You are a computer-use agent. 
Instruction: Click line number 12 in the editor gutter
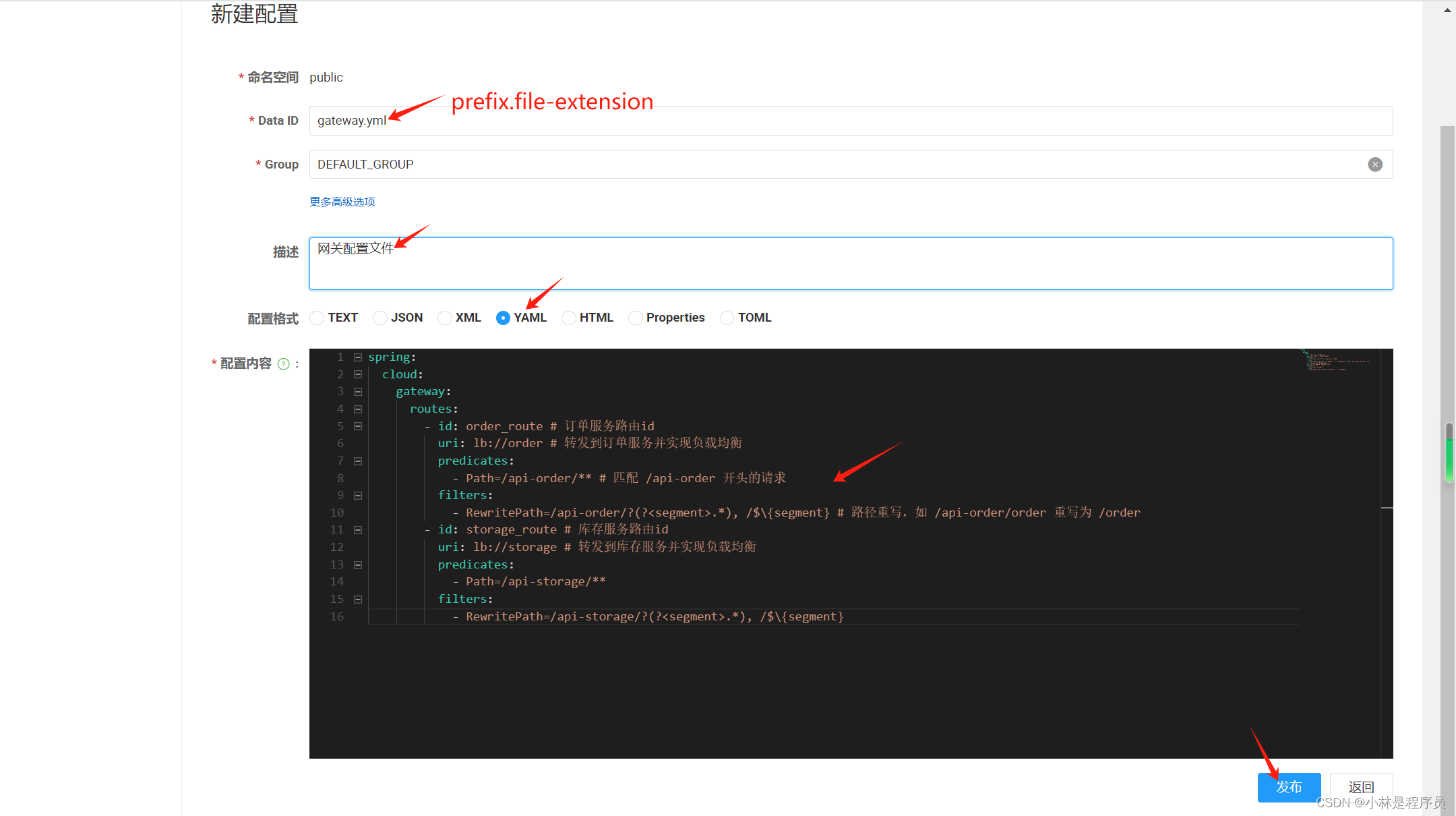pyautogui.click(x=337, y=547)
